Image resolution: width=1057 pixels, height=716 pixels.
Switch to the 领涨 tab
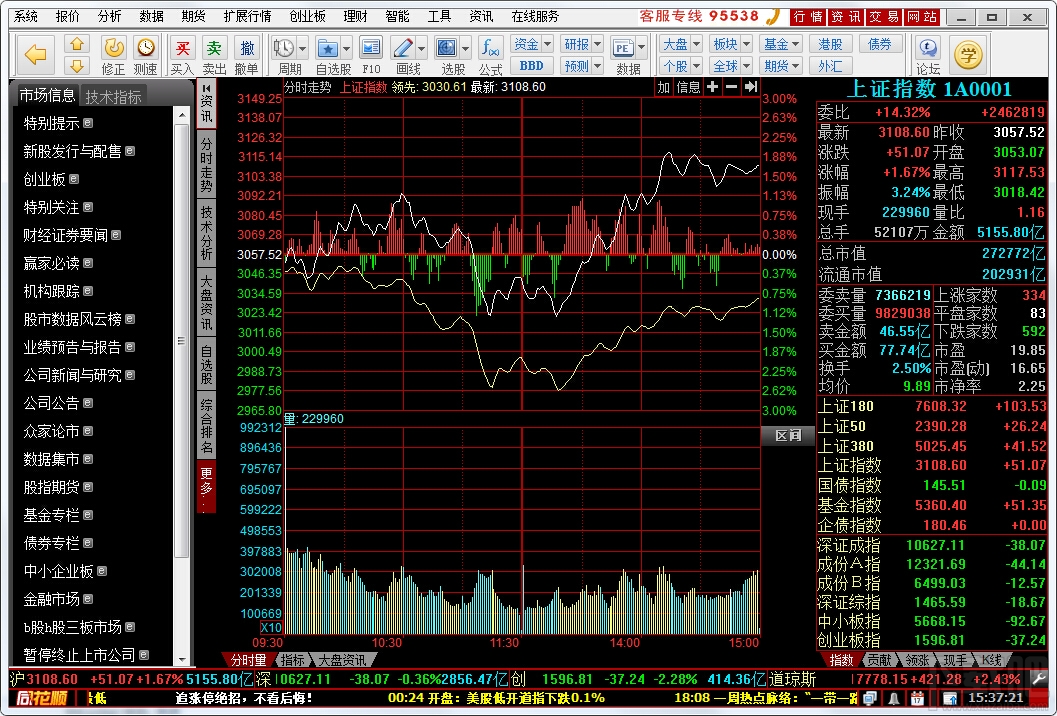point(917,660)
